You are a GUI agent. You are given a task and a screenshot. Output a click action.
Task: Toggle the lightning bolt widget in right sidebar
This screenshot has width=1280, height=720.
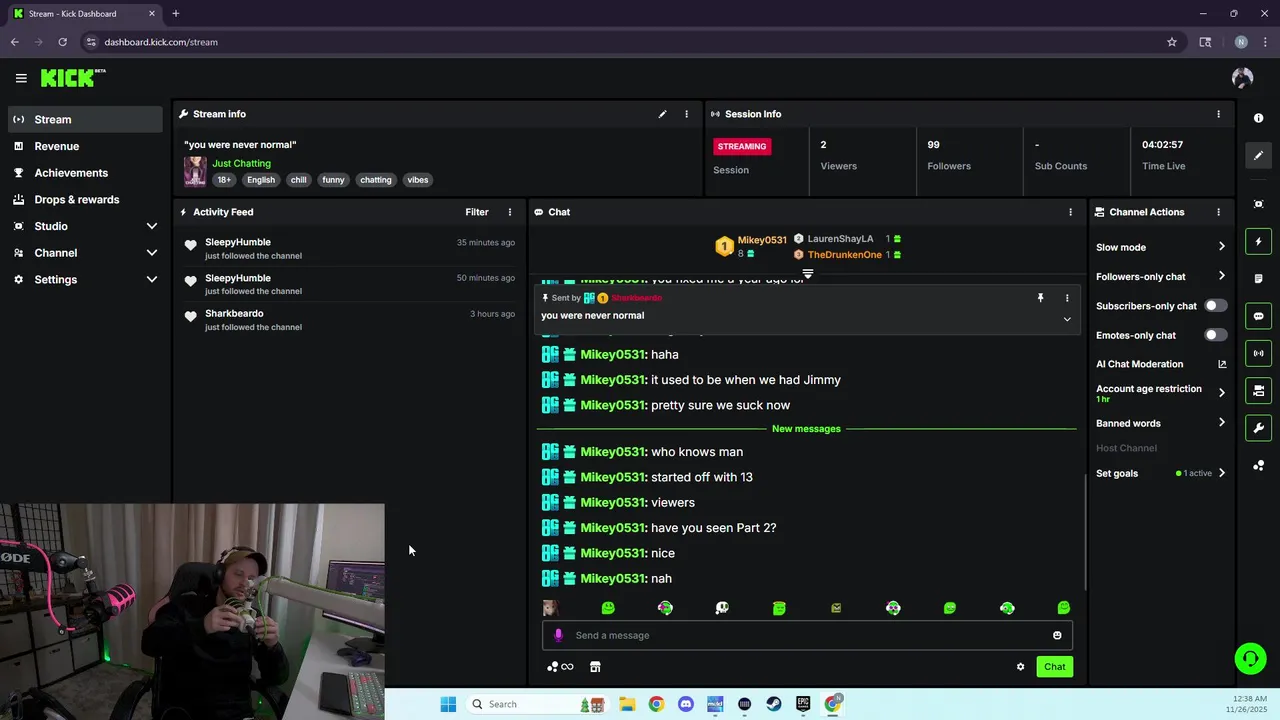click(x=1258, y=241)
